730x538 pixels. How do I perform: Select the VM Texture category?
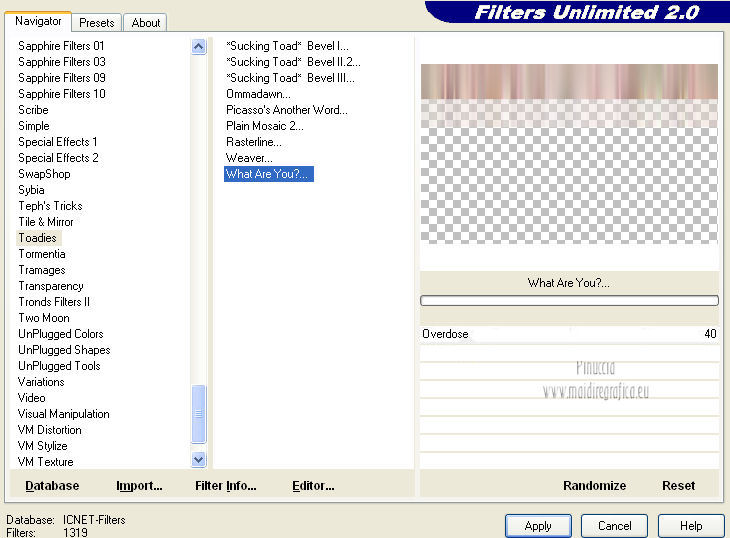[x=46, y=462]
